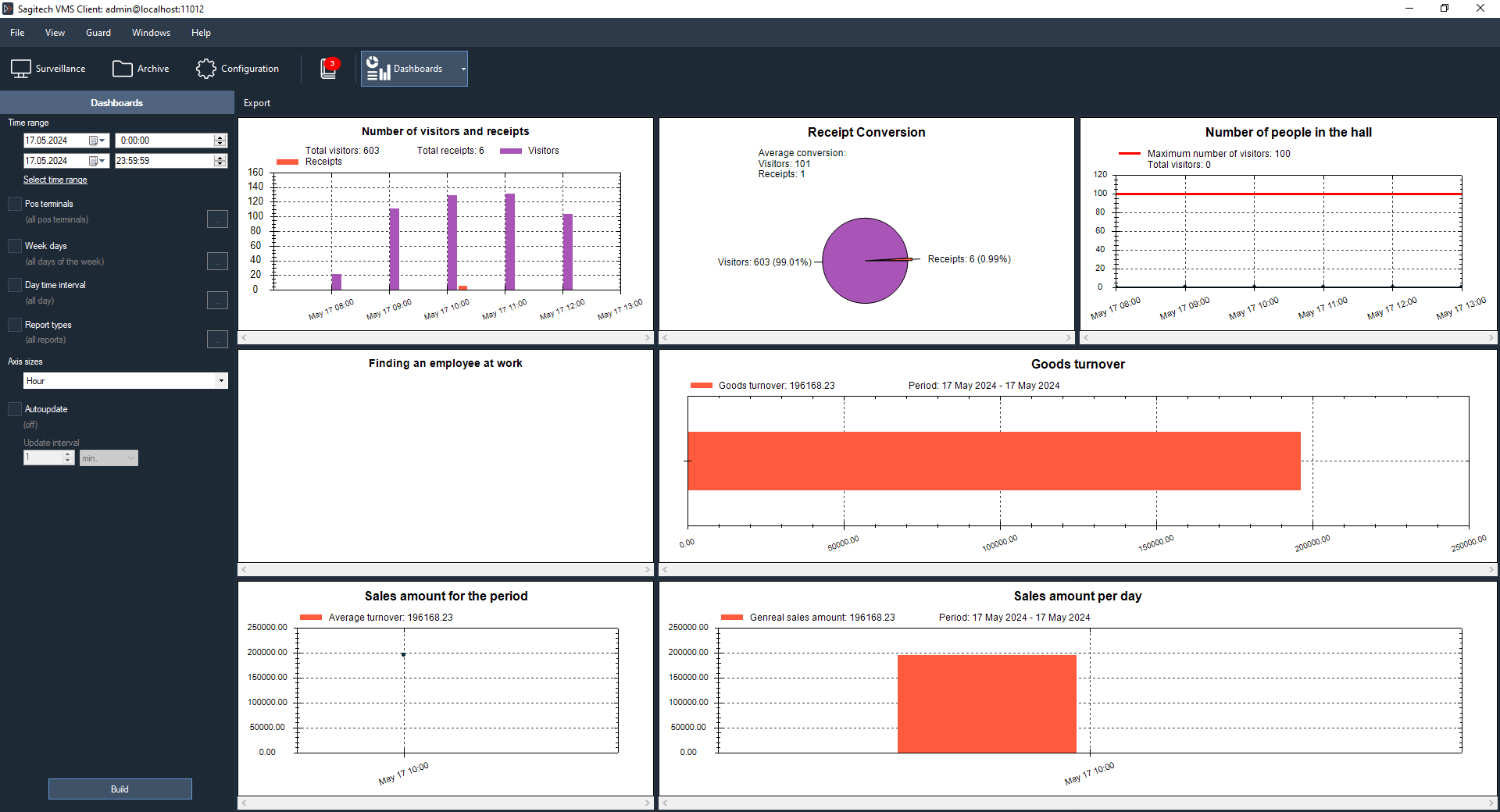1500x812 pixels.
Task: Check the Week days filter
Action: click(15, 246)
